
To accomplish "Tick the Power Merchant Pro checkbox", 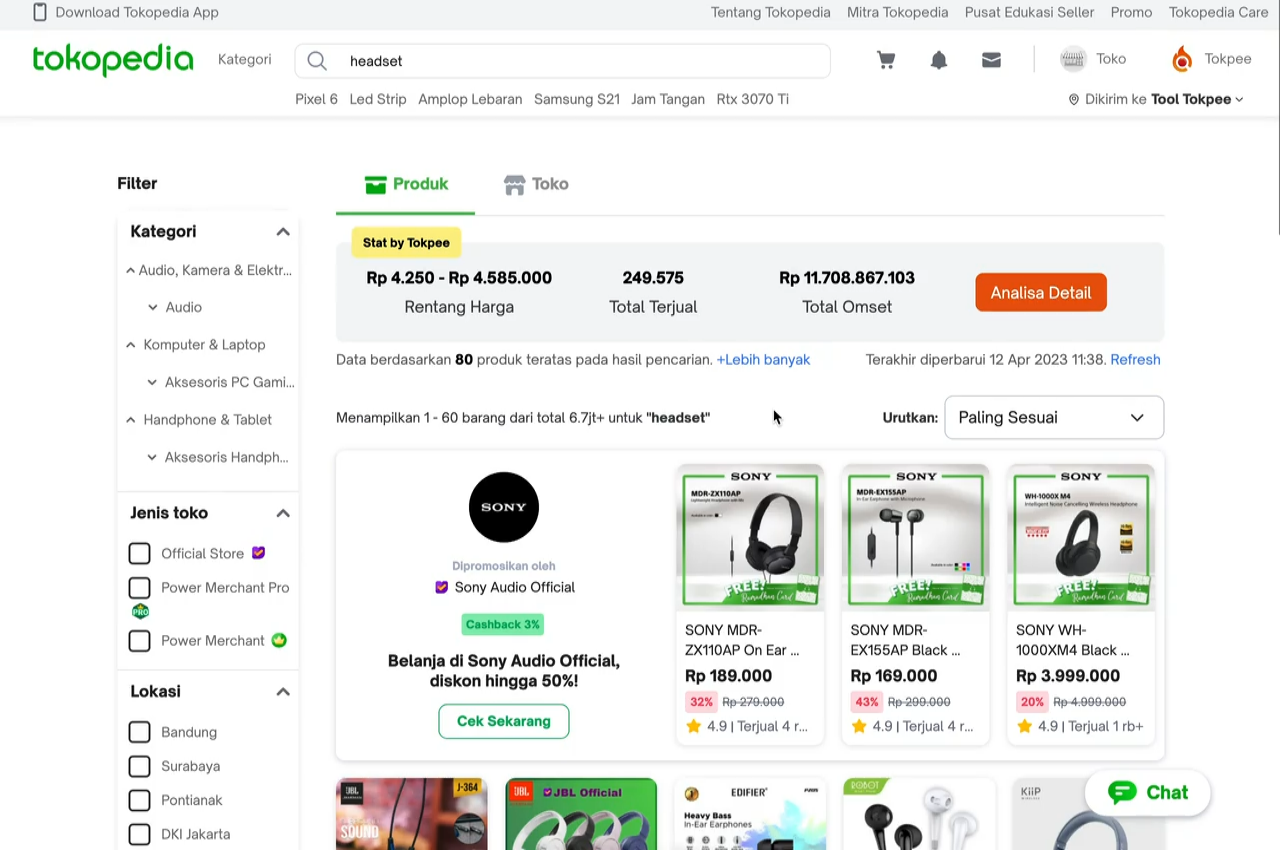I will tap(140, 587).
